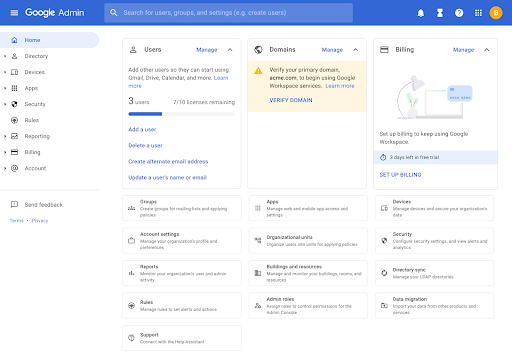Image resolution: width=512 pixels, height=363 pixels.
Task: Expand the Directory sidebar arrow
Action: (x=5, y=56)
